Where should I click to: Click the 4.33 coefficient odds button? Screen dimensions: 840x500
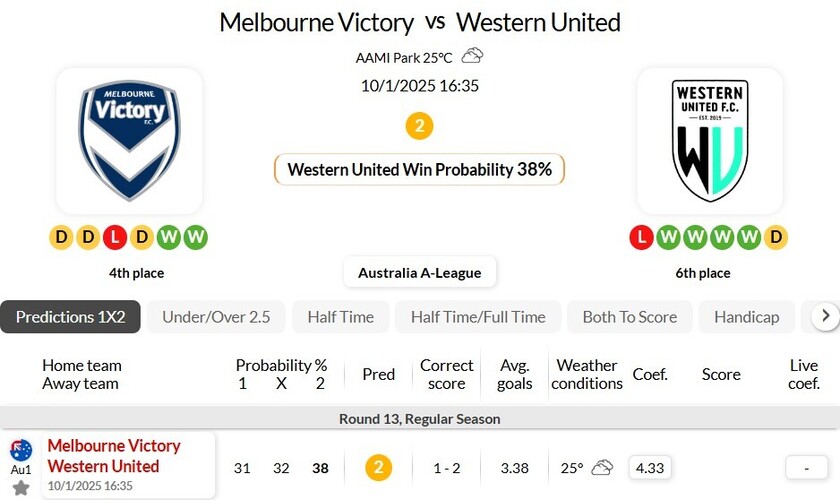point(649,467)
